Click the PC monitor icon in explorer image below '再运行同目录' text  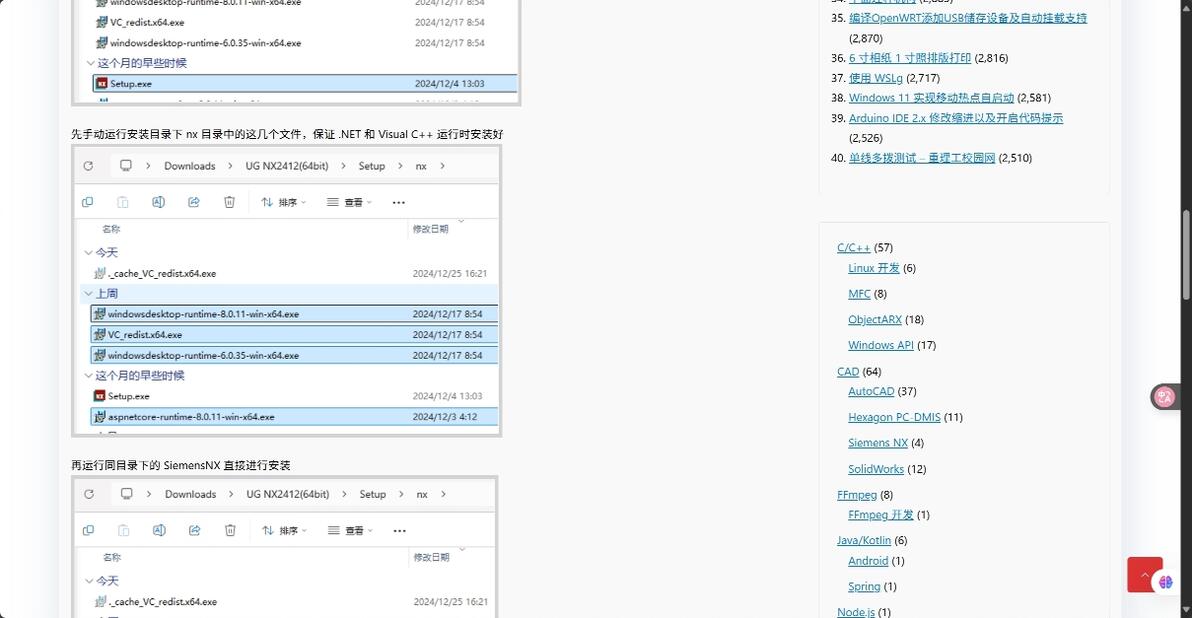coord(126,494)
